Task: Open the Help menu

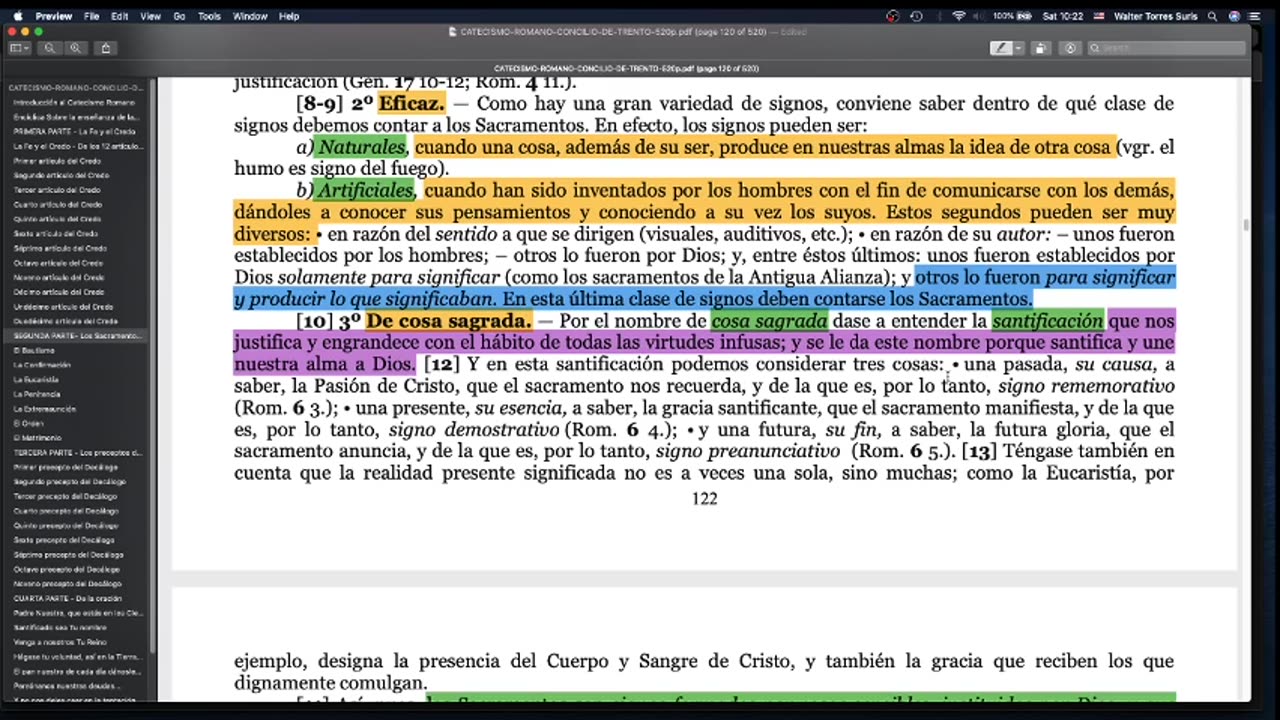Action: click(289, 16)
